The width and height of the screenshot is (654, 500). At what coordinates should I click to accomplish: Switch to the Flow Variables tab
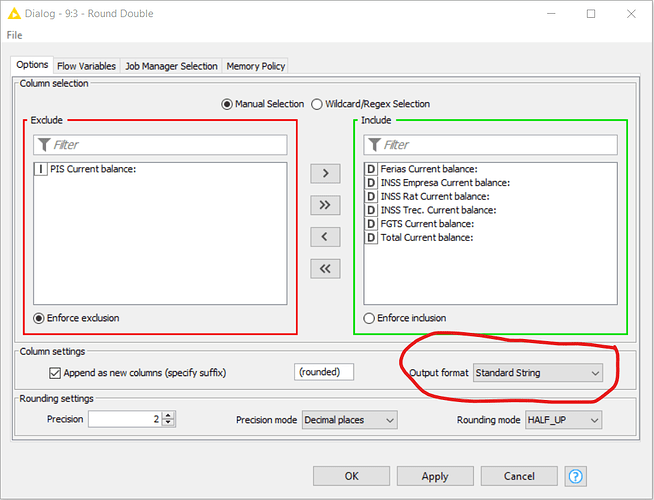86,66
